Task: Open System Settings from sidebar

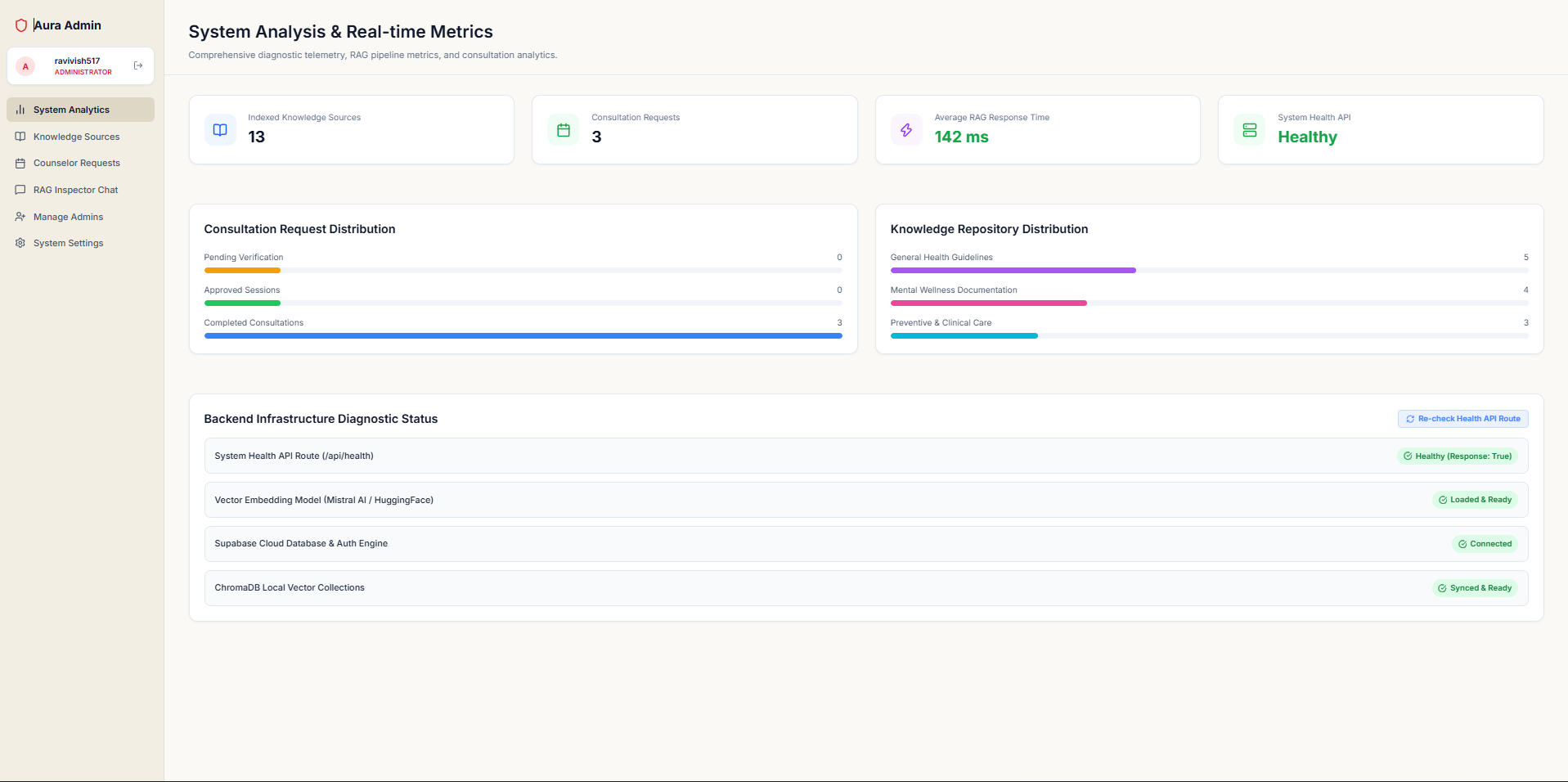Action: click(80, 243)
